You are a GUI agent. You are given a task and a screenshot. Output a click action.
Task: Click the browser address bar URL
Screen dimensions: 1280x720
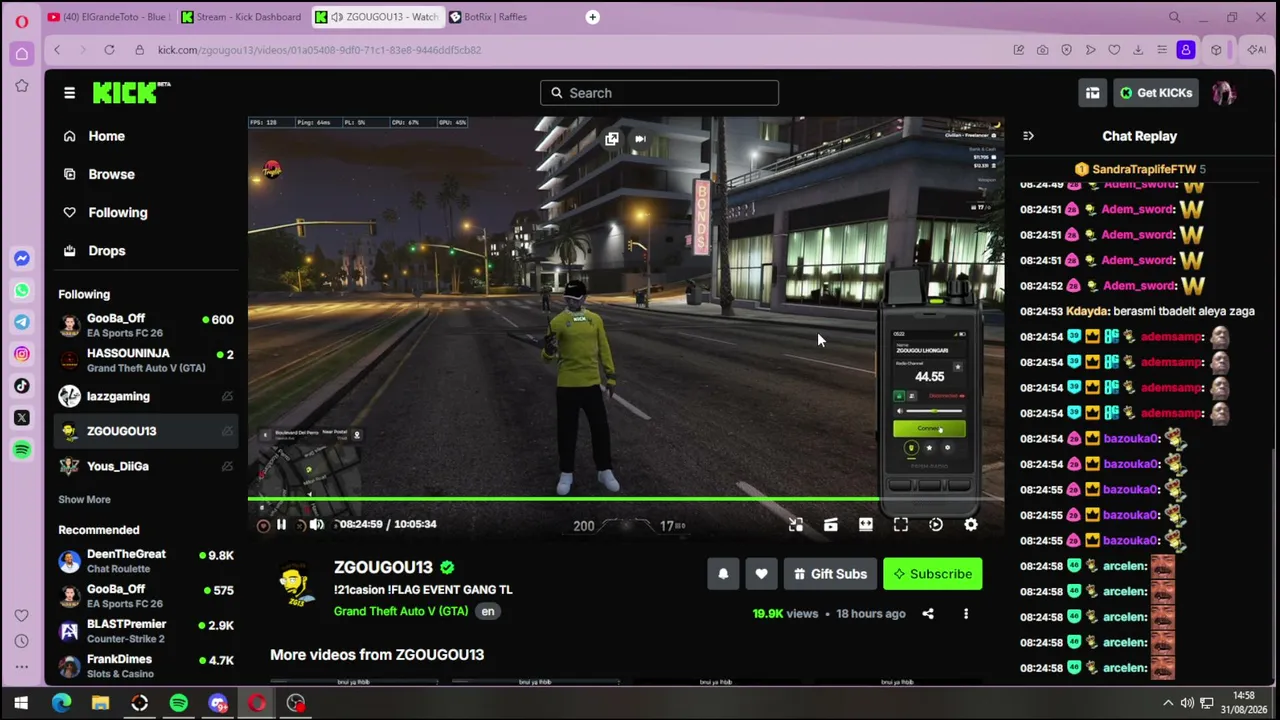click(x=319, y=50)
